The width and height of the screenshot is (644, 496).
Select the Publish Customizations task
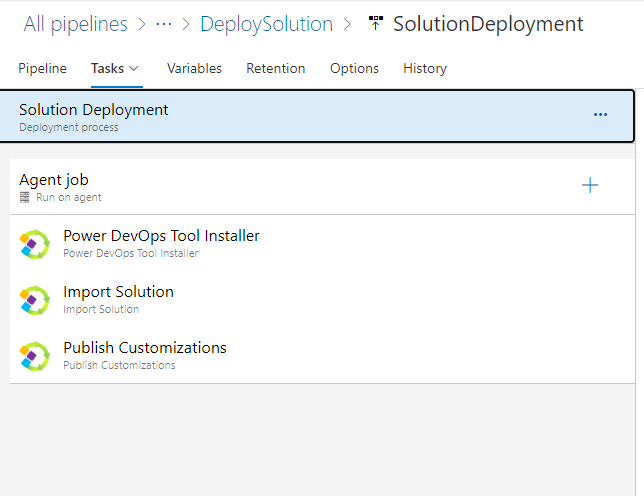(x=322, y=356)
